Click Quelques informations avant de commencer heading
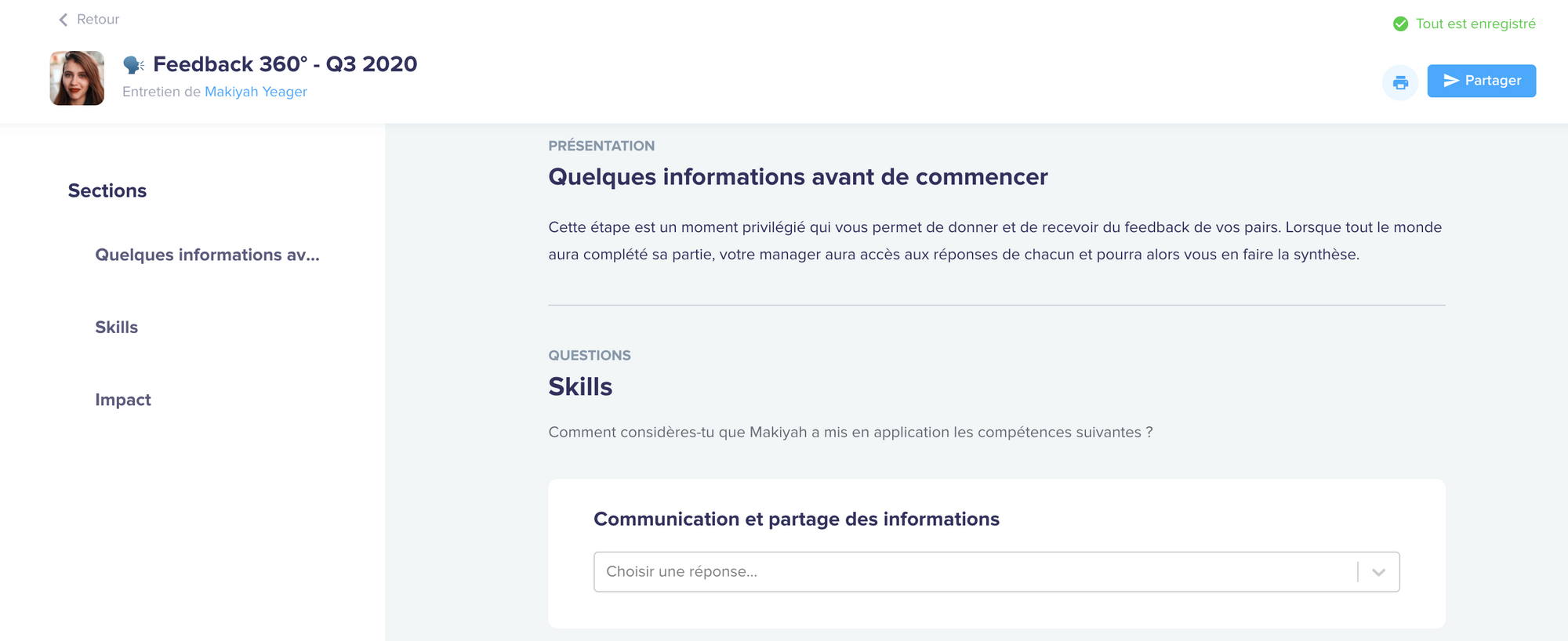1568x641 pixels. tap(798, 177)
